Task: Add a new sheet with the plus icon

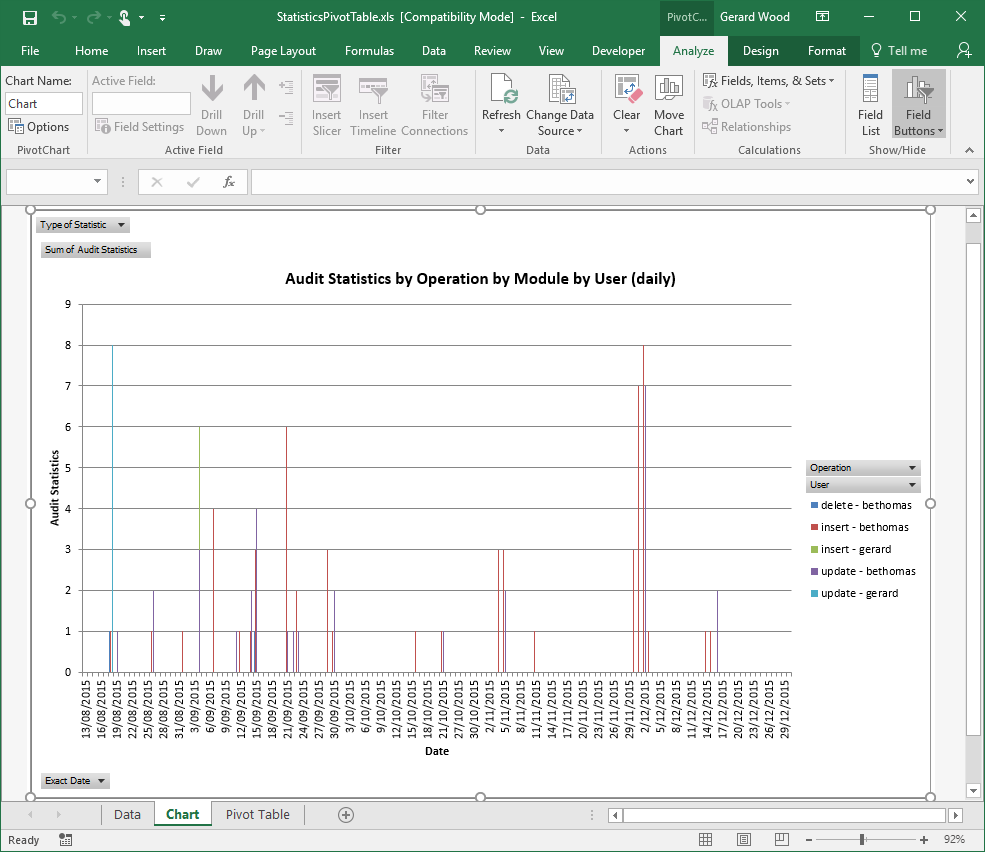Action: click(346, 815)
